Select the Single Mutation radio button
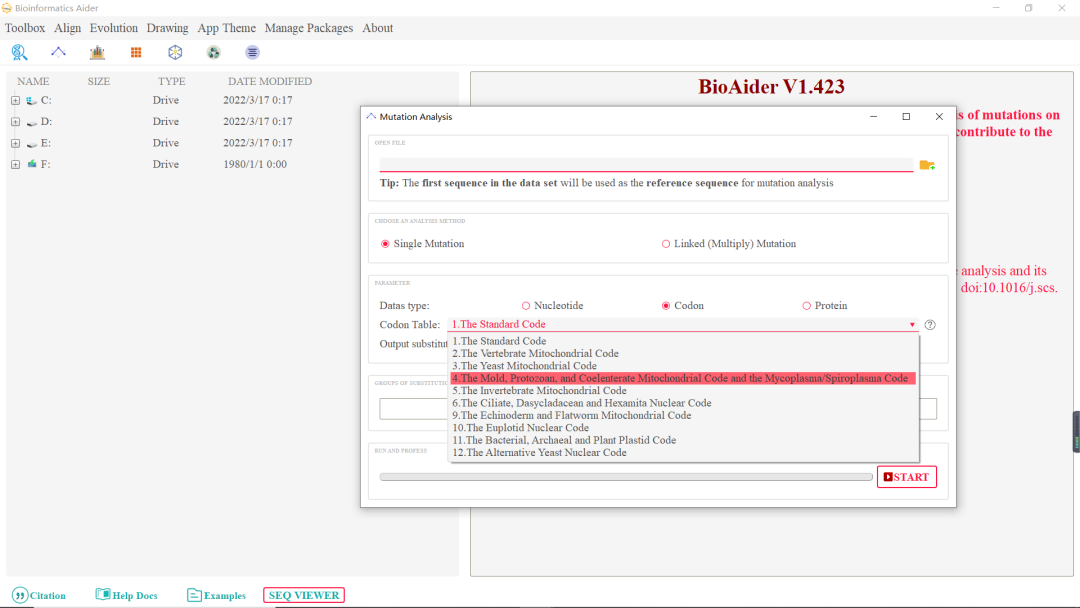This screenshot has width=1080, height=608. (x=385, y=244)
